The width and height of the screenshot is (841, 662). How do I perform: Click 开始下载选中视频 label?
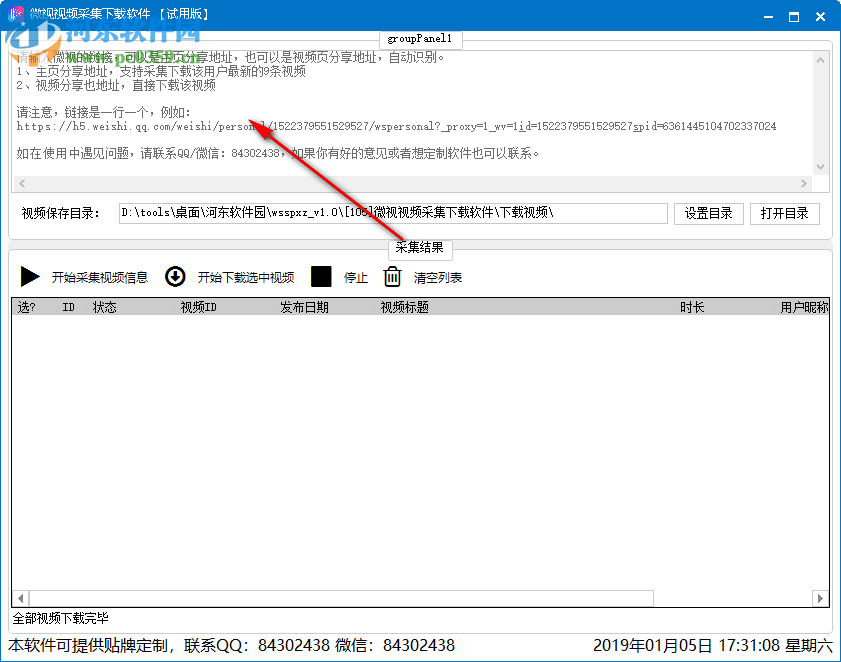point(246,277)
